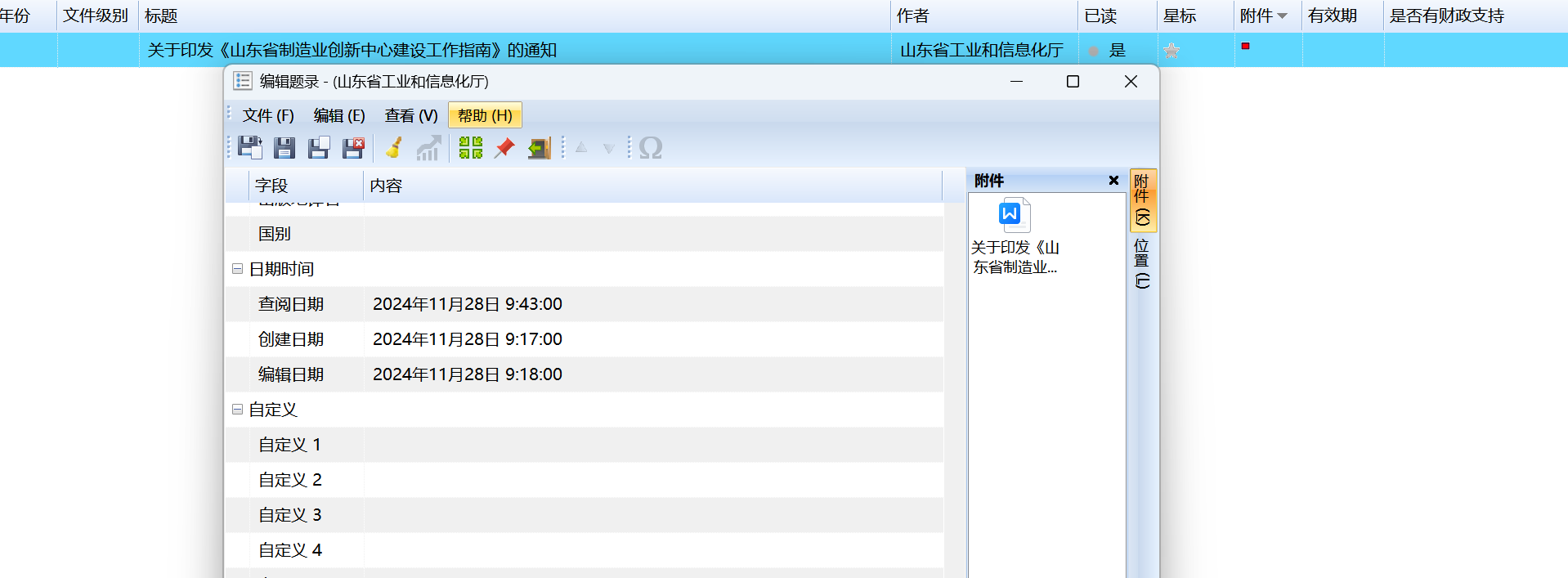Viewport: 1568px width, 578px height.
Task: Click the plain save floppy icon
Action: coord(284,148)
